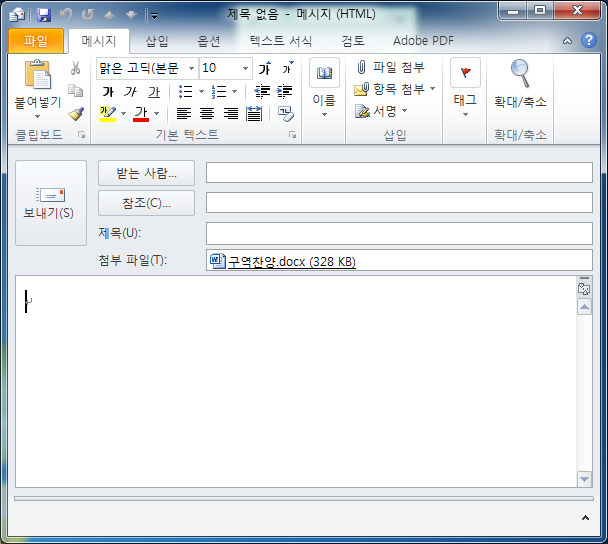Switch to the 검토 tab

tap(352, 41)
